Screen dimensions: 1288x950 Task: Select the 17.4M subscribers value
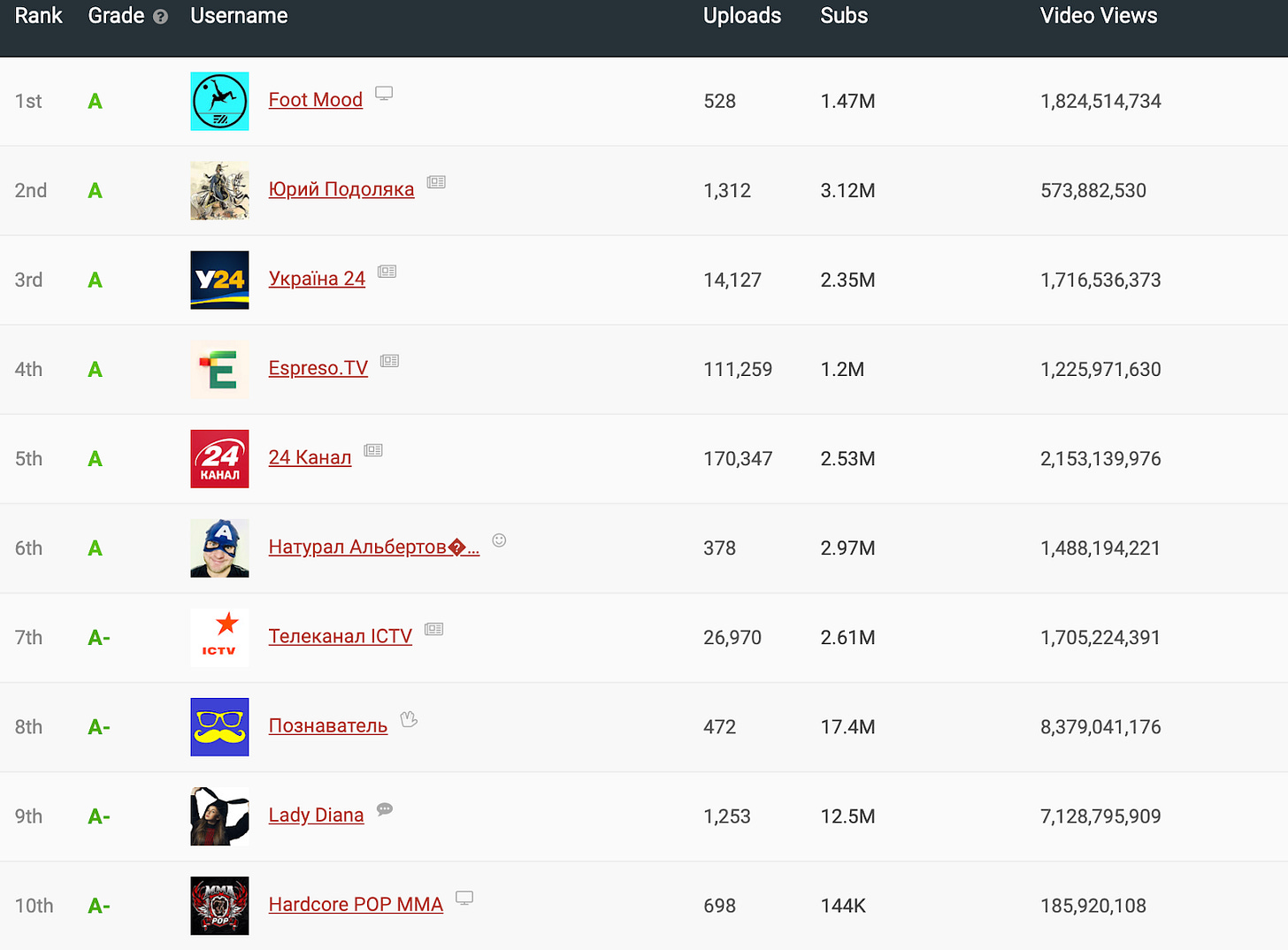click(847, 727)
